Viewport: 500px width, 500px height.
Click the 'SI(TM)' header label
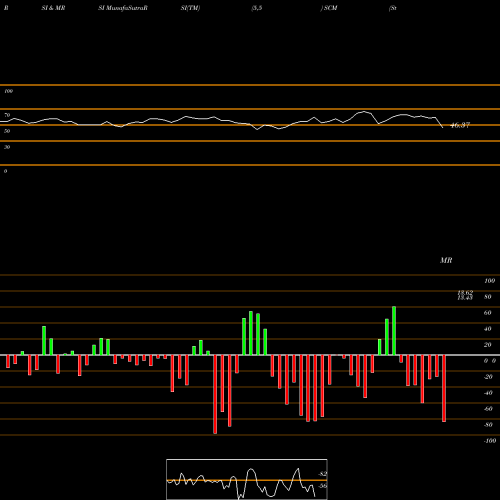coord(190,8)
